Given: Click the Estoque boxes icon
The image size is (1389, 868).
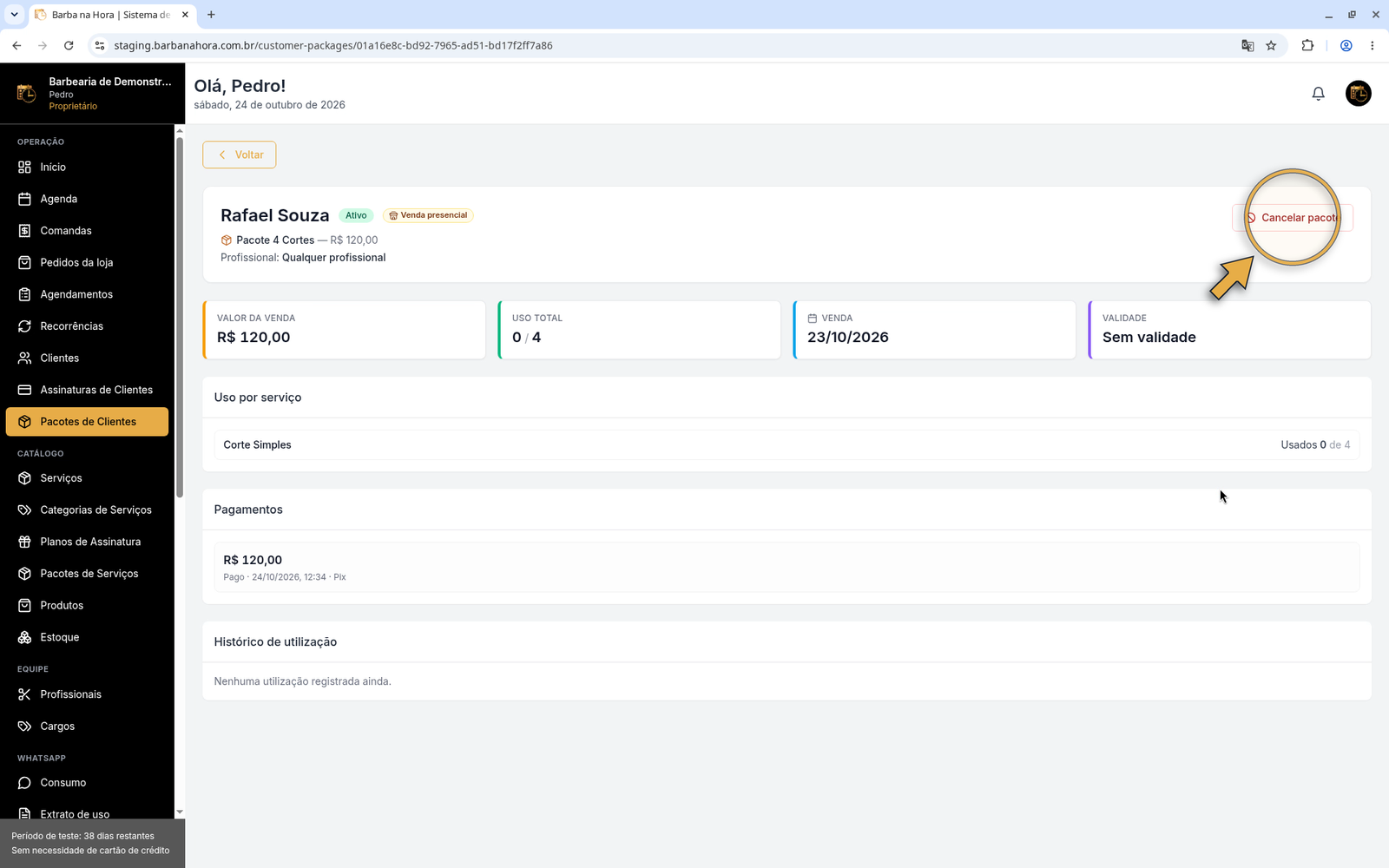Looking at the screenshot, I should [x=24, y=637].
